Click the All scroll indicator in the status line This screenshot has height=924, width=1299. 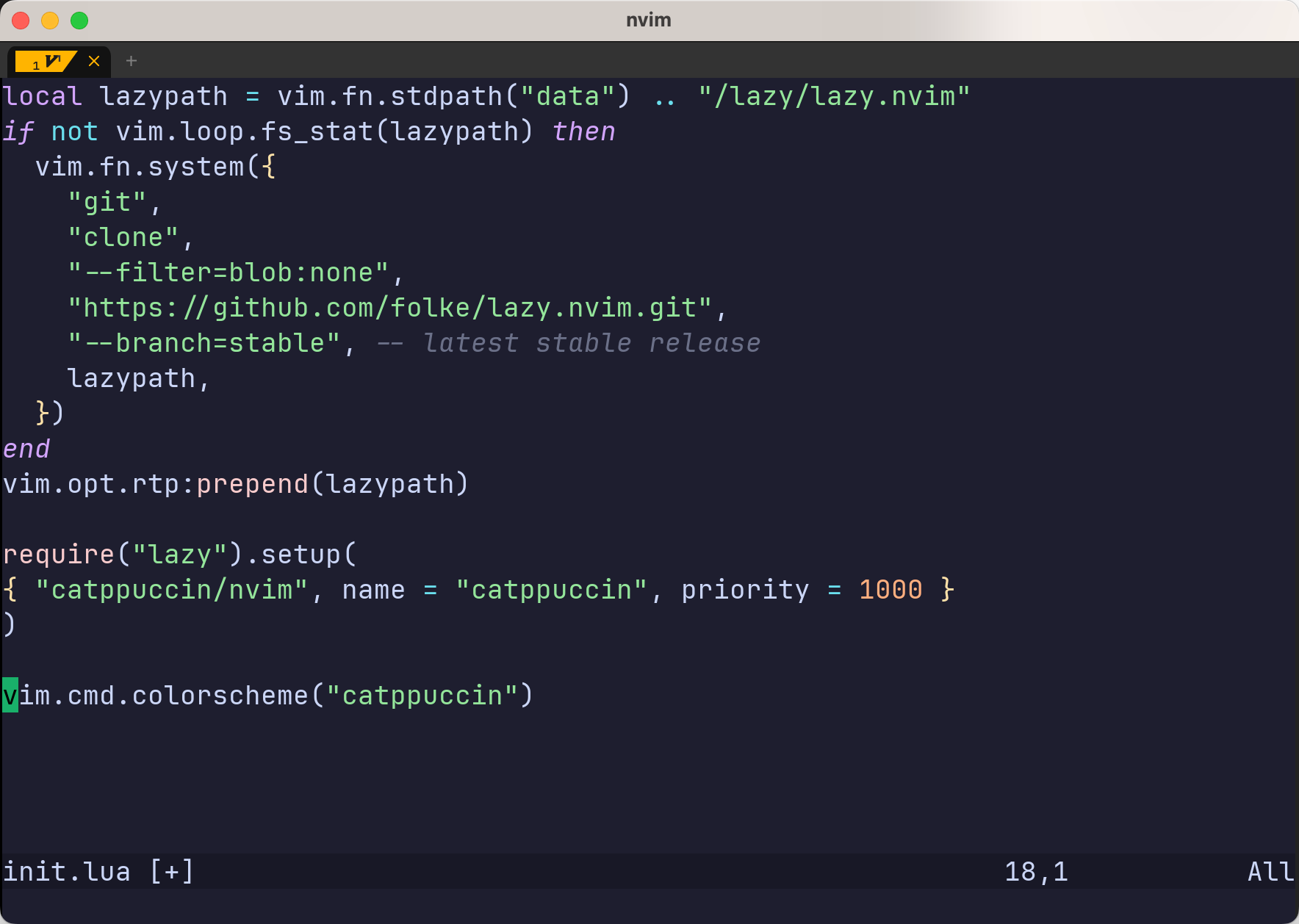pyautogui.click(x=1270, y=872)
